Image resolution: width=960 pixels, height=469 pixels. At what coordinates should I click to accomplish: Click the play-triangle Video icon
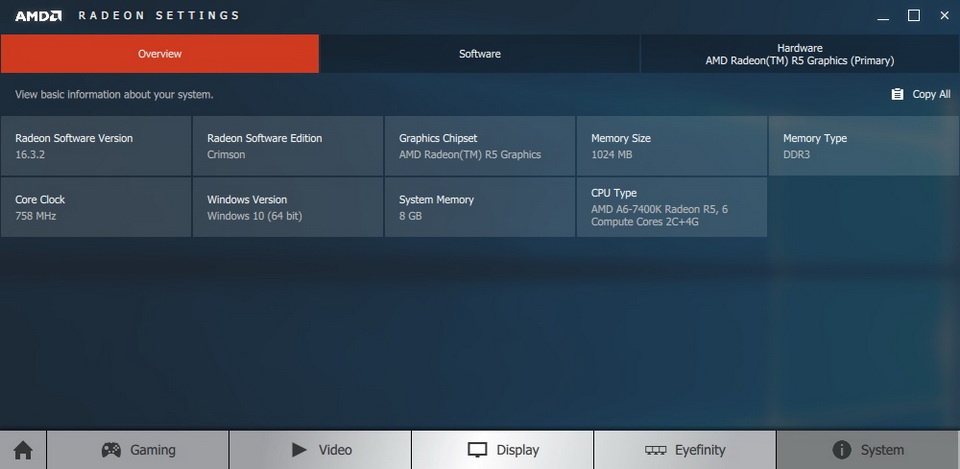[299, 450]
